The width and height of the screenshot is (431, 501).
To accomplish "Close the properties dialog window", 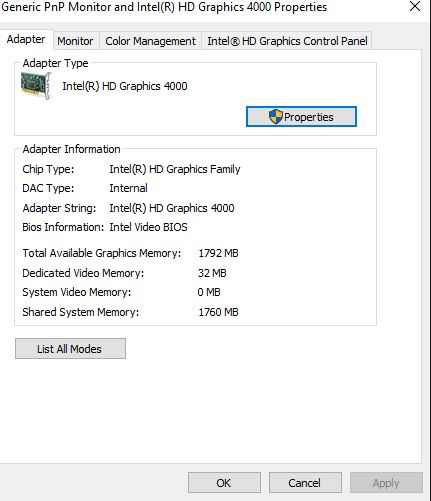I will [x=415, y=6].
